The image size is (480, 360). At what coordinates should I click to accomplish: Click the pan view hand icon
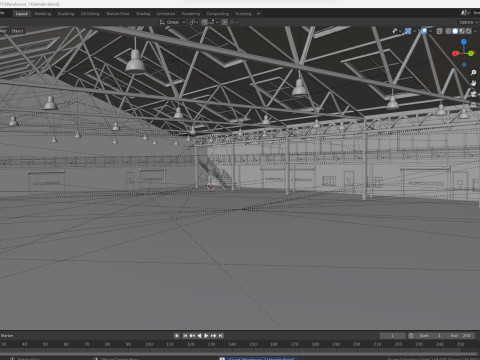(x=473, y=83)
